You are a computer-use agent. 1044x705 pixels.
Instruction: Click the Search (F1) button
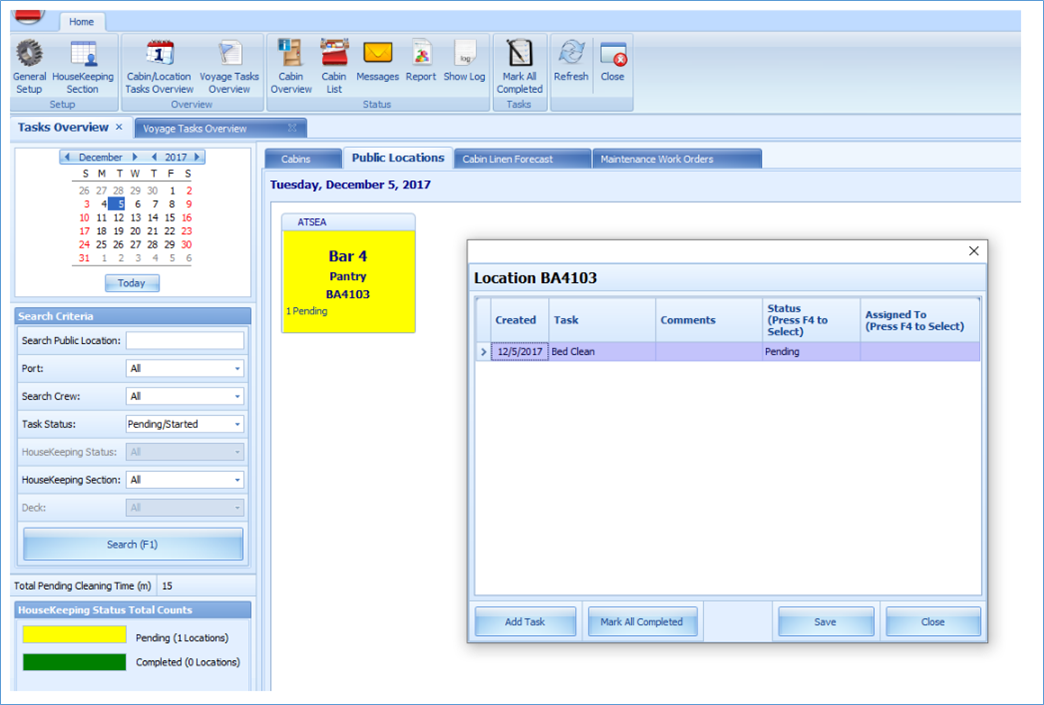132,543
